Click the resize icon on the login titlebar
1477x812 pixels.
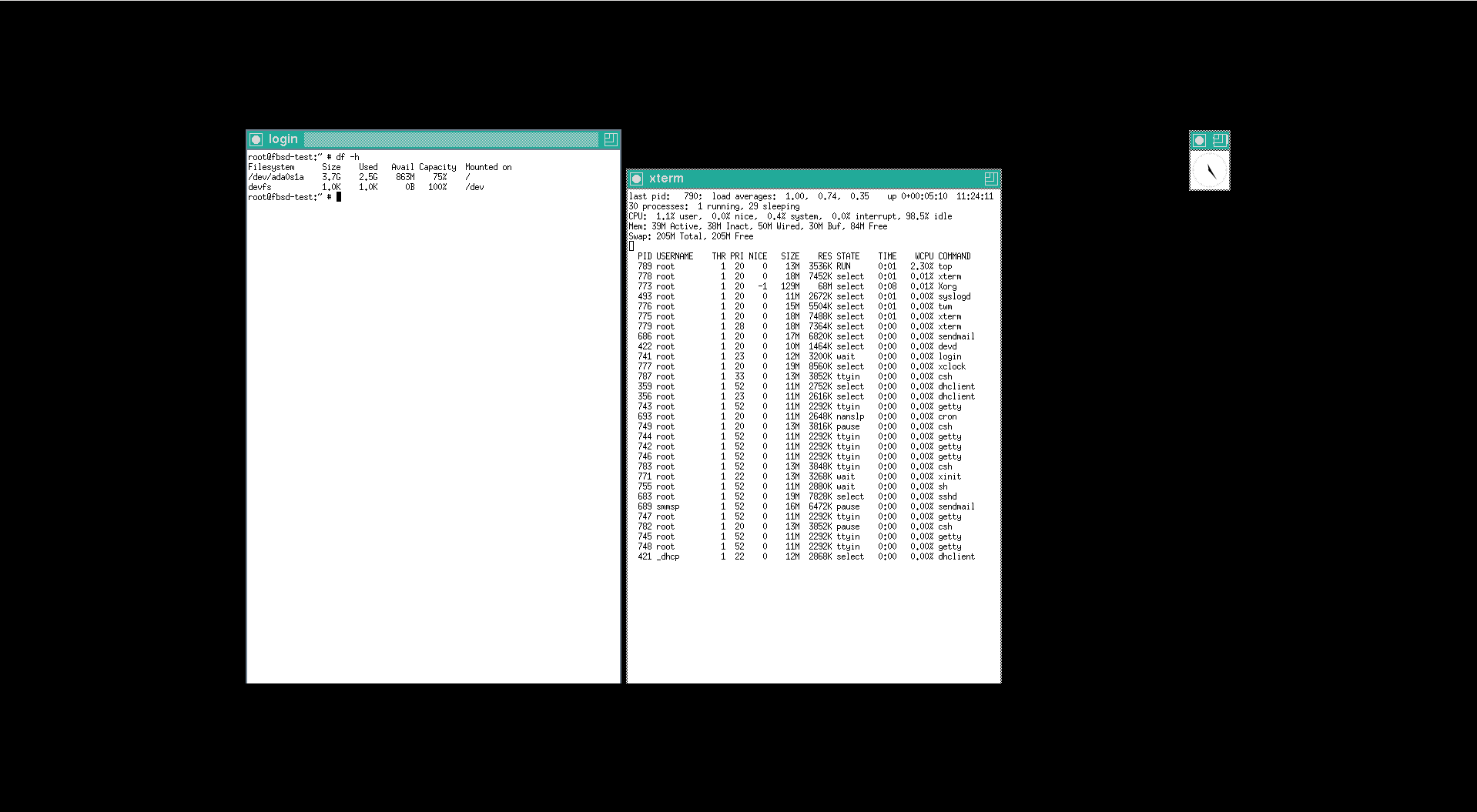point(610,139)
